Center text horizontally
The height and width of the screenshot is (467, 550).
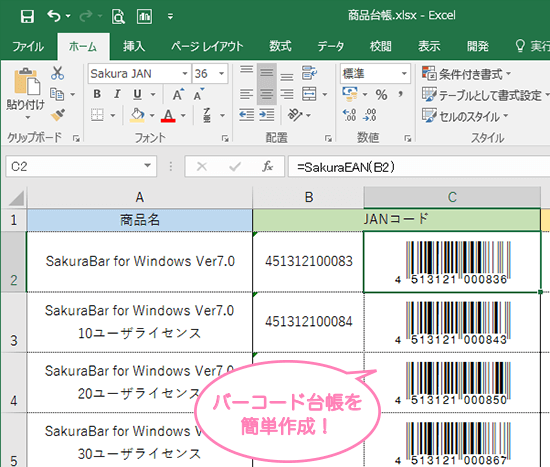pyautogui.click(x=267, y=94)
